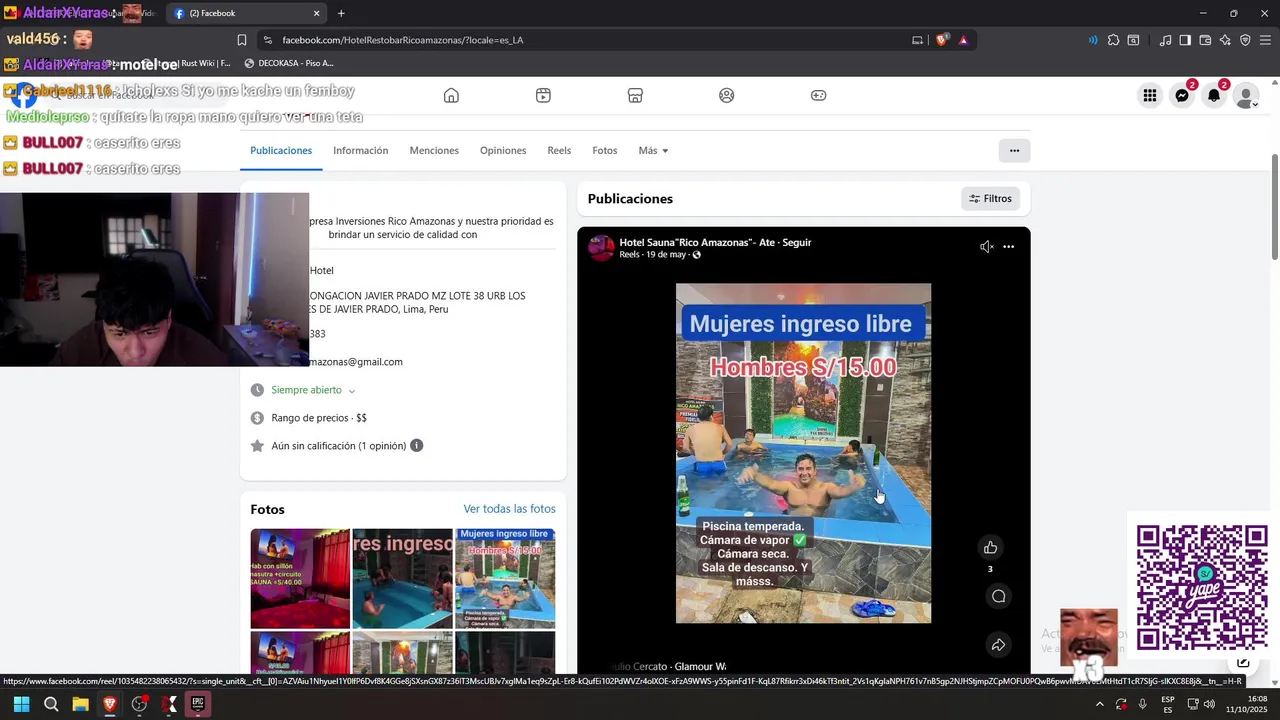Open the Brave Wallet icon

coord(1205,40)
